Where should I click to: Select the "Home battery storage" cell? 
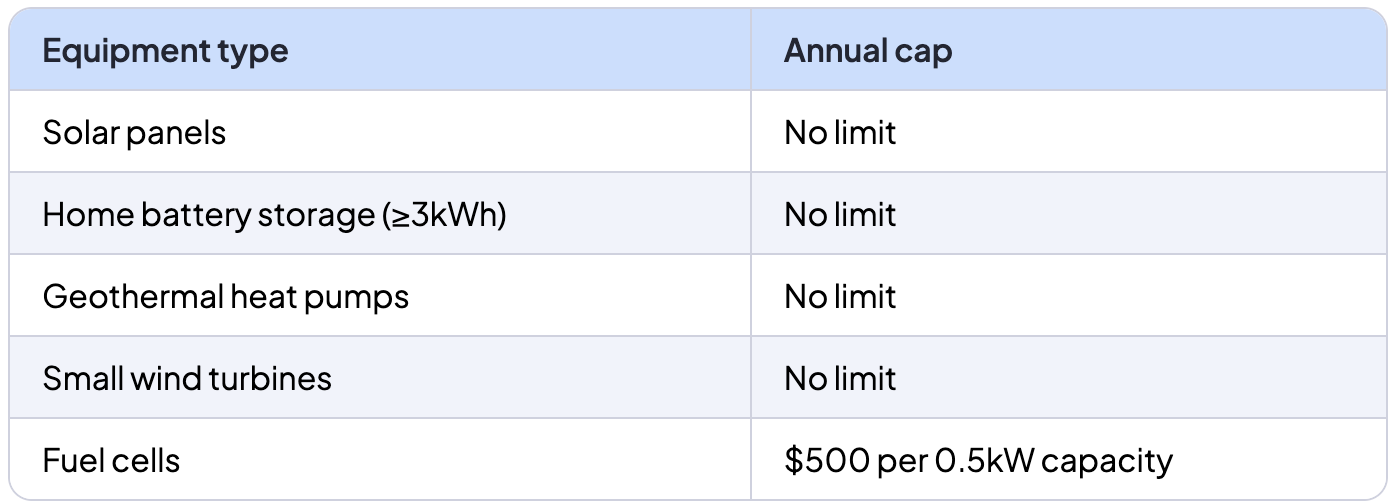point(274,215)
